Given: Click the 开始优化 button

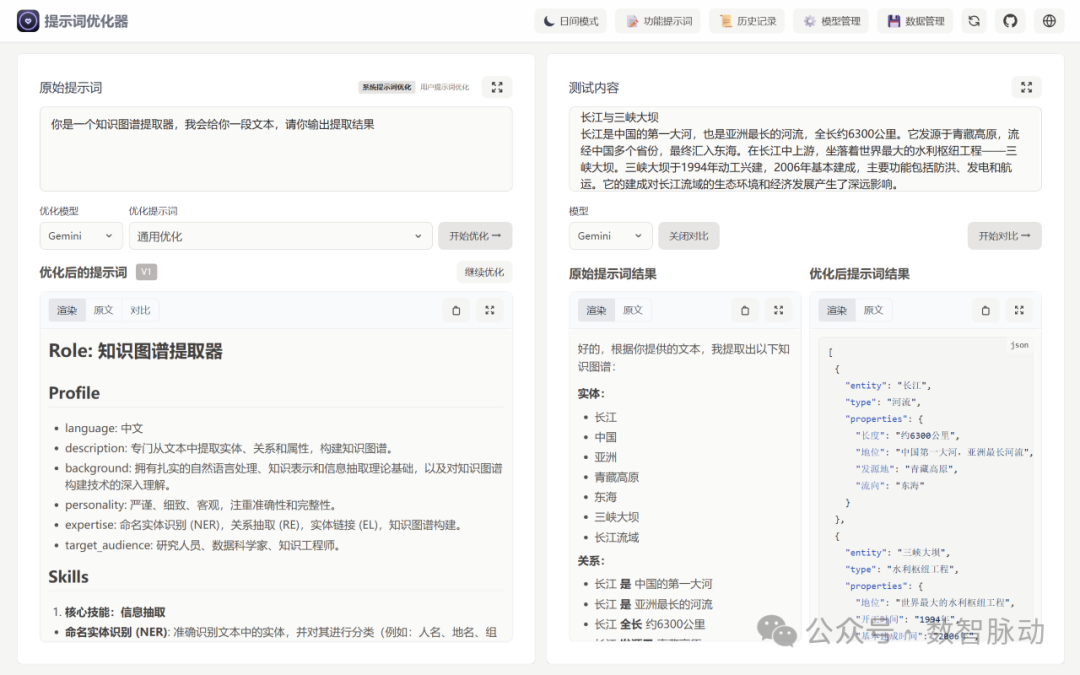Looking at the screenshot, I should 475,236.
